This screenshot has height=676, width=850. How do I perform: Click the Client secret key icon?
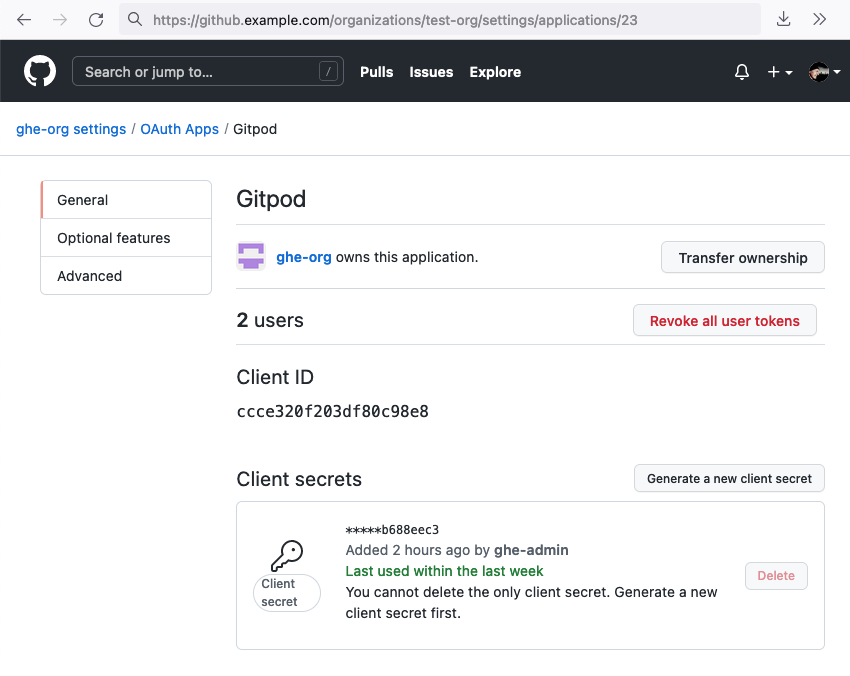287,554
